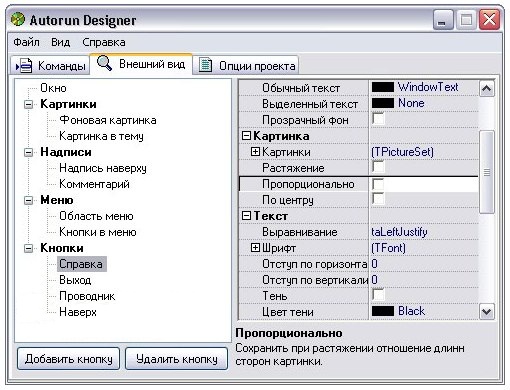Select Картинка в тему tree item

(x=101, y=136)
